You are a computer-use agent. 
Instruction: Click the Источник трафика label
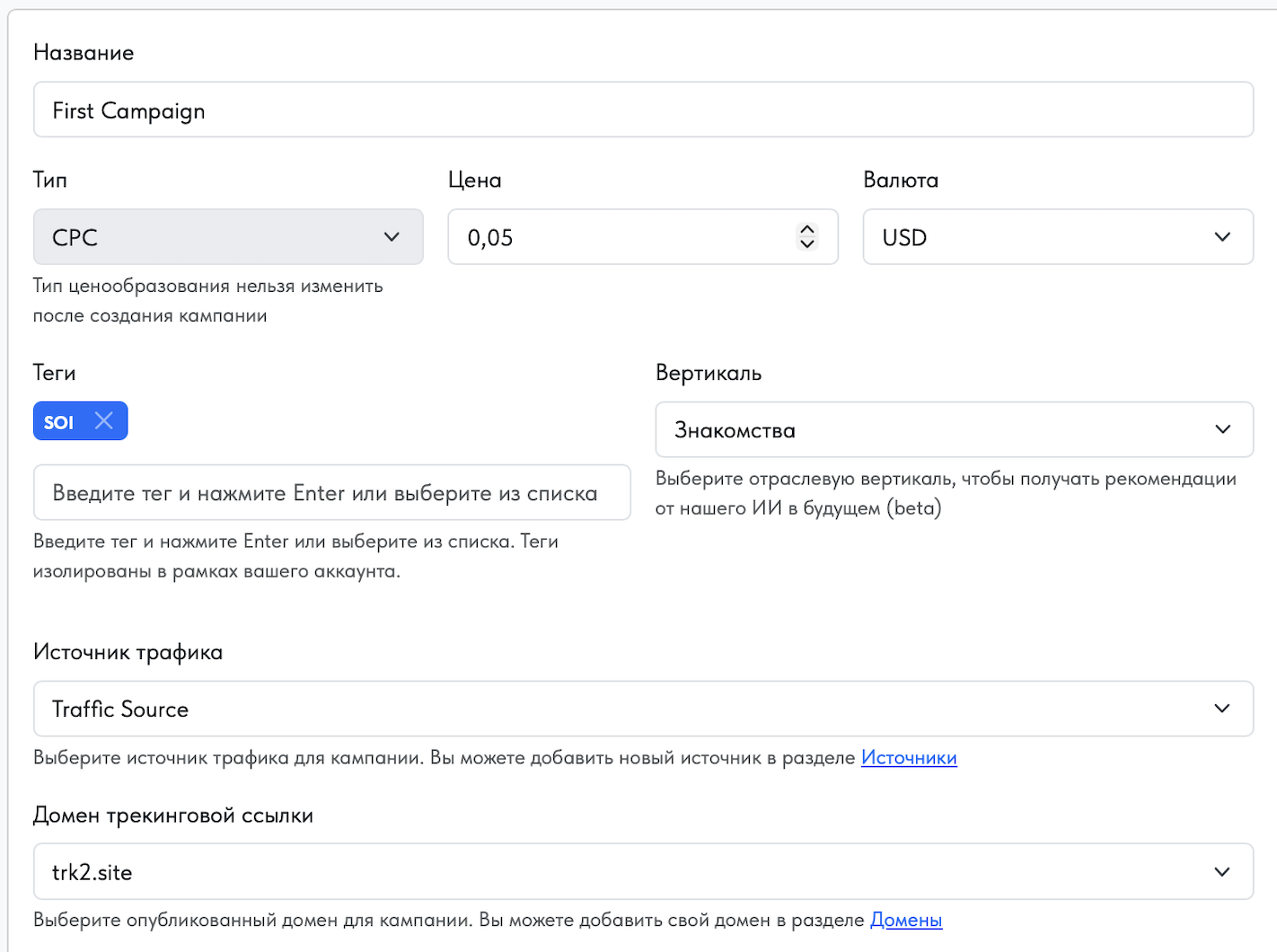point(128,652)
